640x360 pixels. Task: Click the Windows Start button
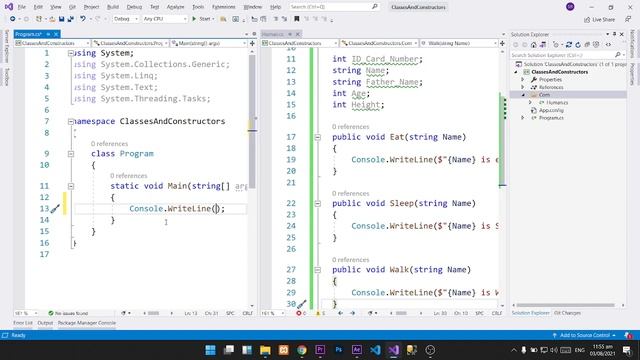(211, 350)
